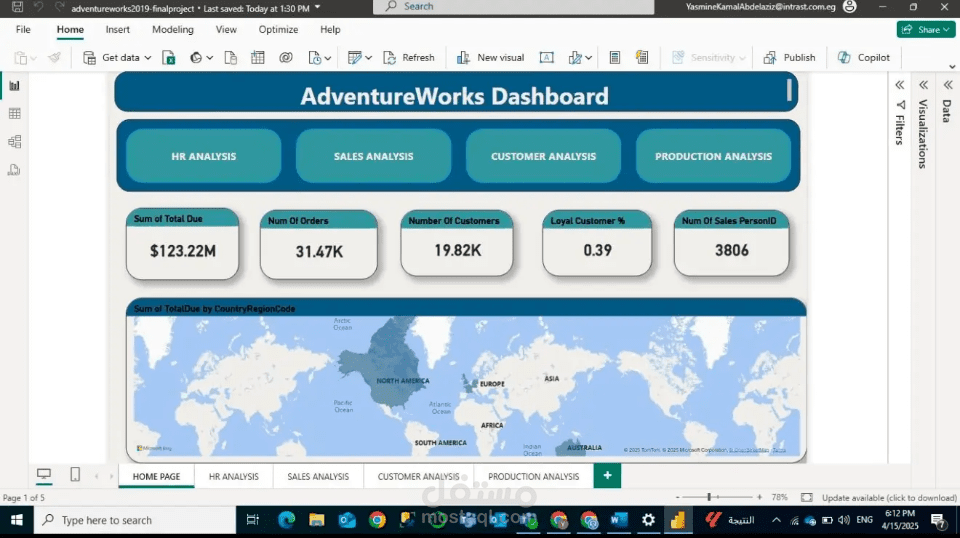Select the Modeling ribbon tab
Screen dimensions: 960x538
point(173,29)
